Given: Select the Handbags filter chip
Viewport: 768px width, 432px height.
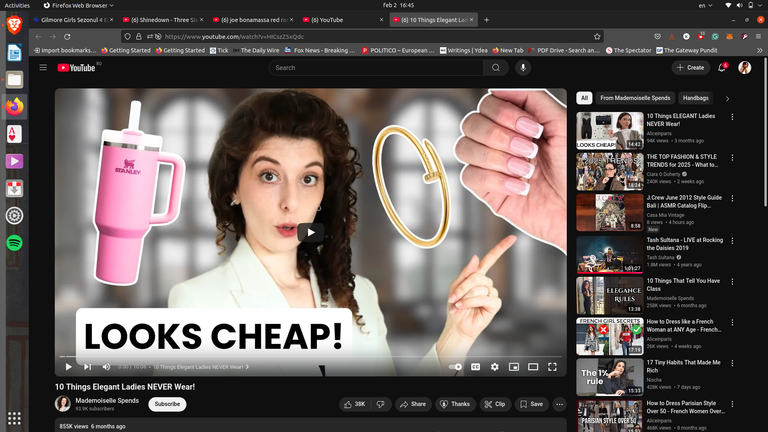Looking at the screenshot, I should click(696, 98).
